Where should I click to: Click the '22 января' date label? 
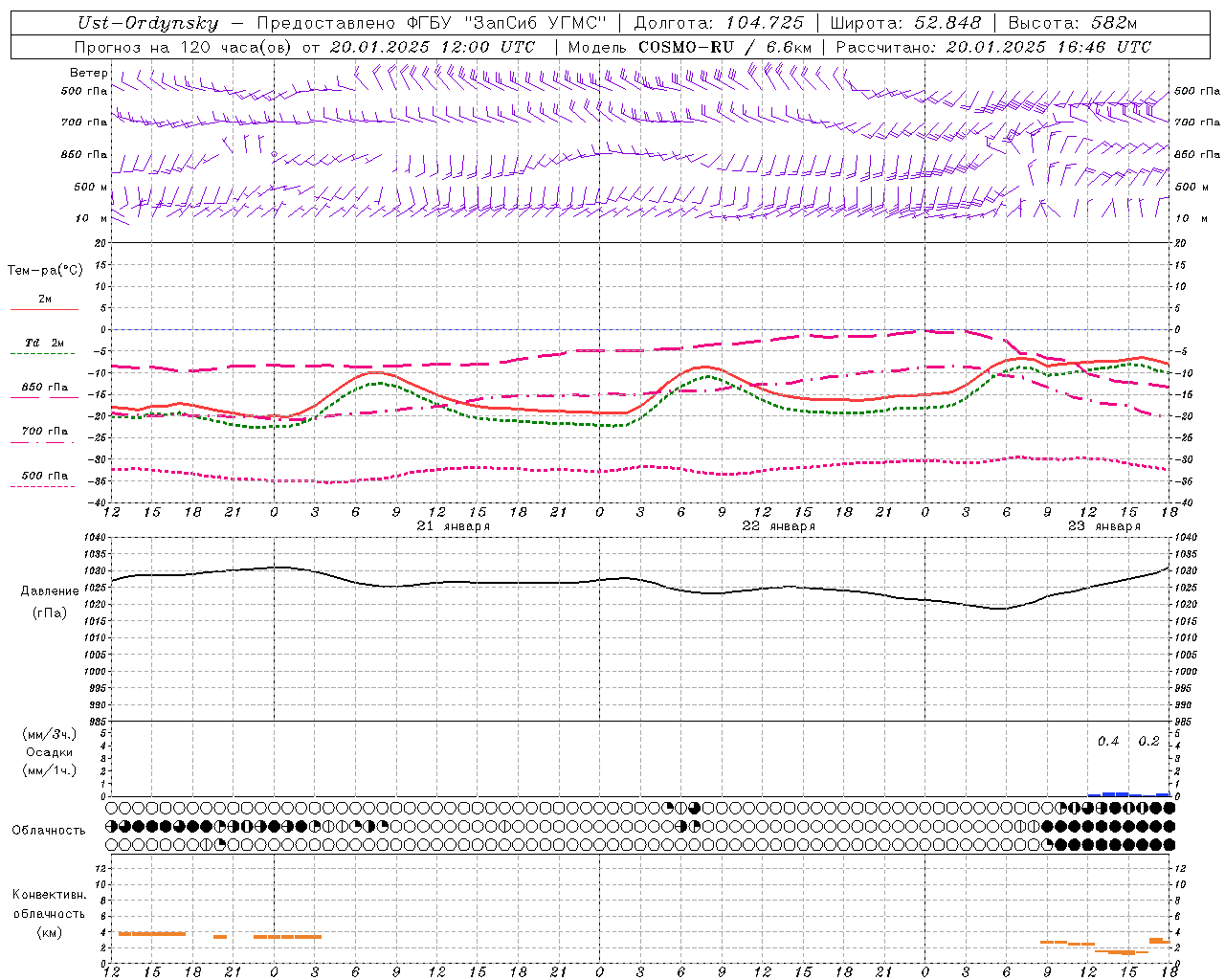779,526
